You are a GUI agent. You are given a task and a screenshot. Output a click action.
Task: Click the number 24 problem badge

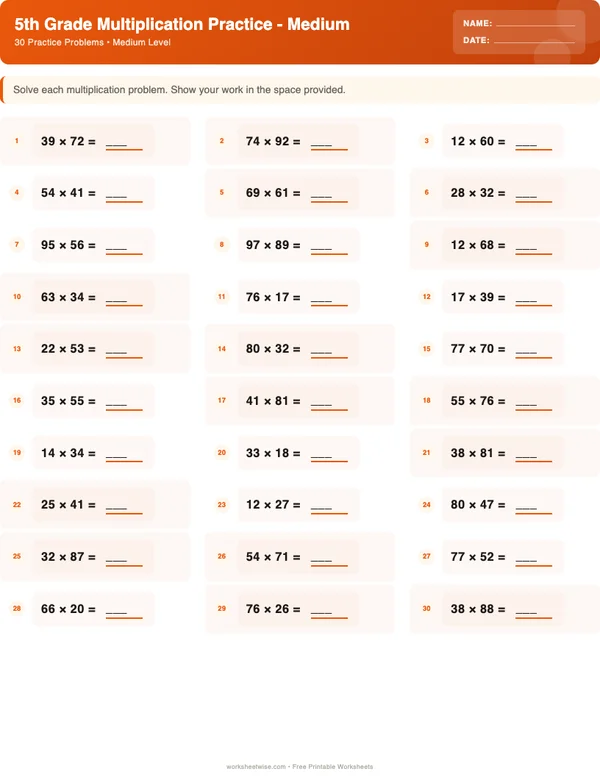coord(426,505)
